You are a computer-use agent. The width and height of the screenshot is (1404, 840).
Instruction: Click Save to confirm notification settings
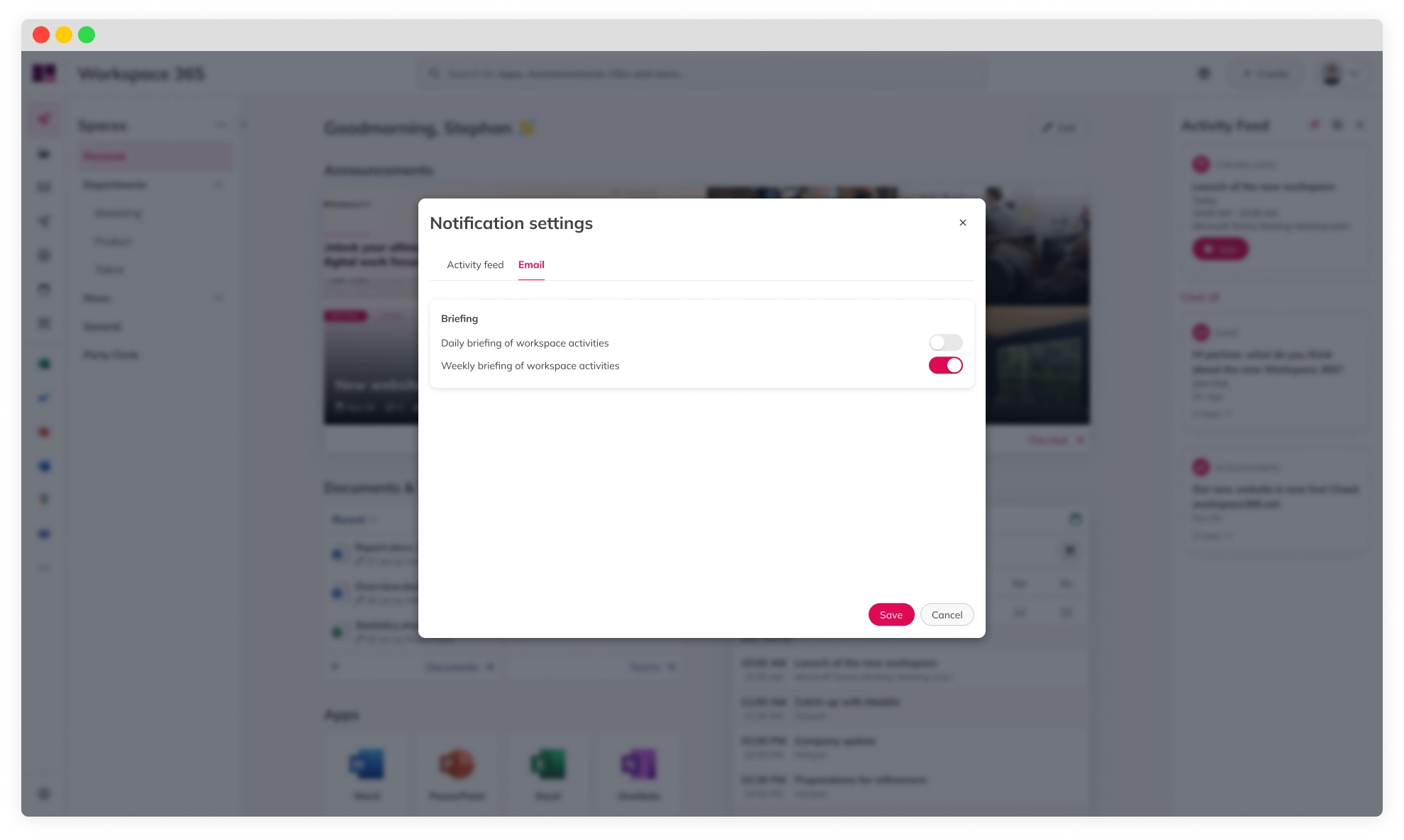click(x=890, y=614)
